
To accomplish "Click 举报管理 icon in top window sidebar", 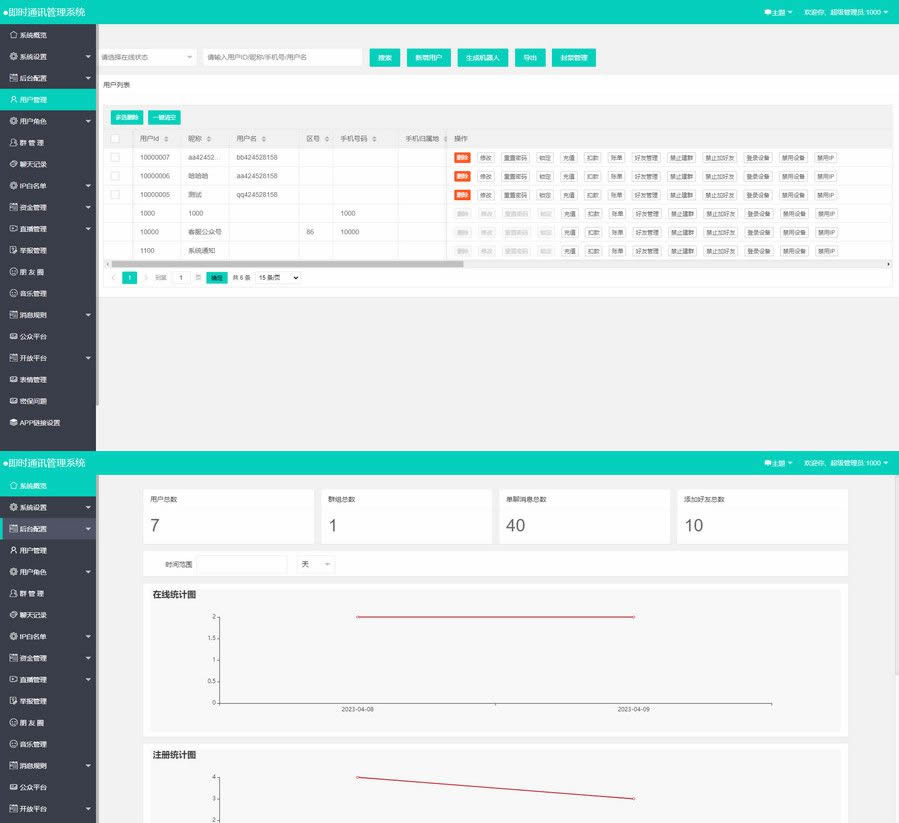I will [x=14, y=250].
